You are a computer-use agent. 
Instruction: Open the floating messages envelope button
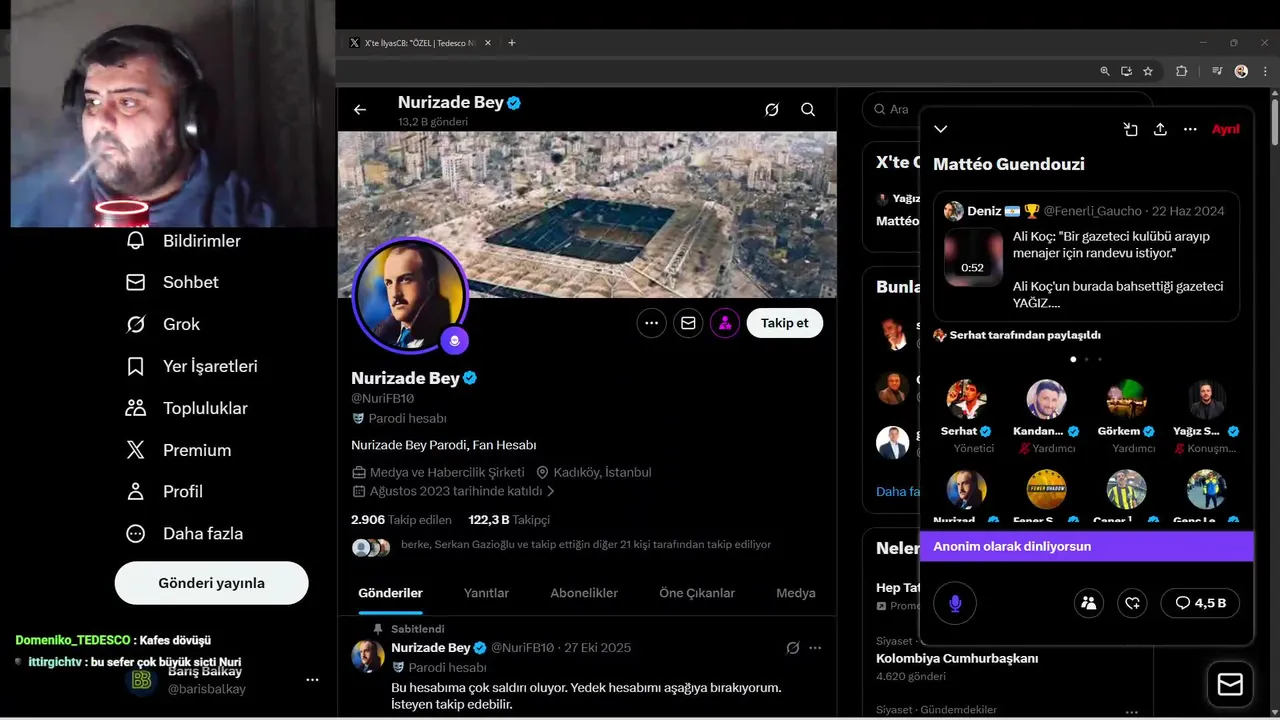point(1230,684)
